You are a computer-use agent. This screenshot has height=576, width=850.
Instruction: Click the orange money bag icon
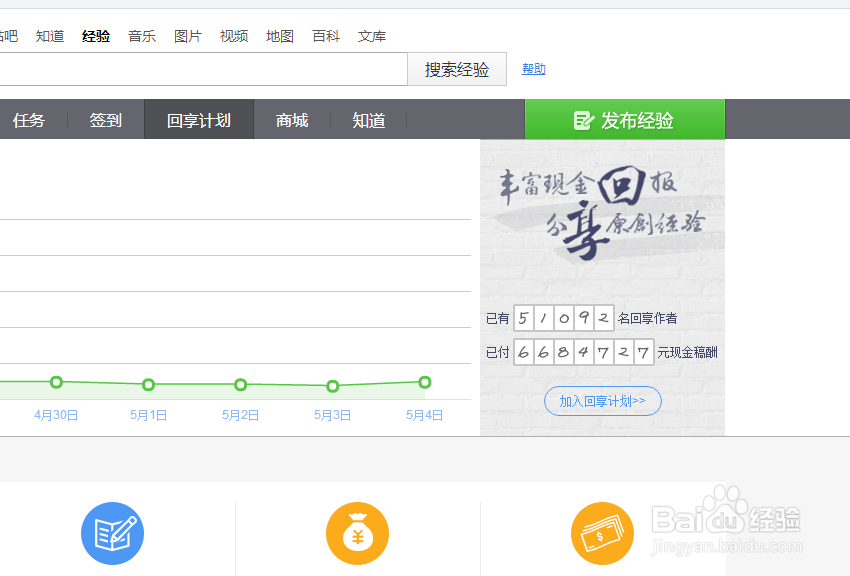click(x=357, y=533)
